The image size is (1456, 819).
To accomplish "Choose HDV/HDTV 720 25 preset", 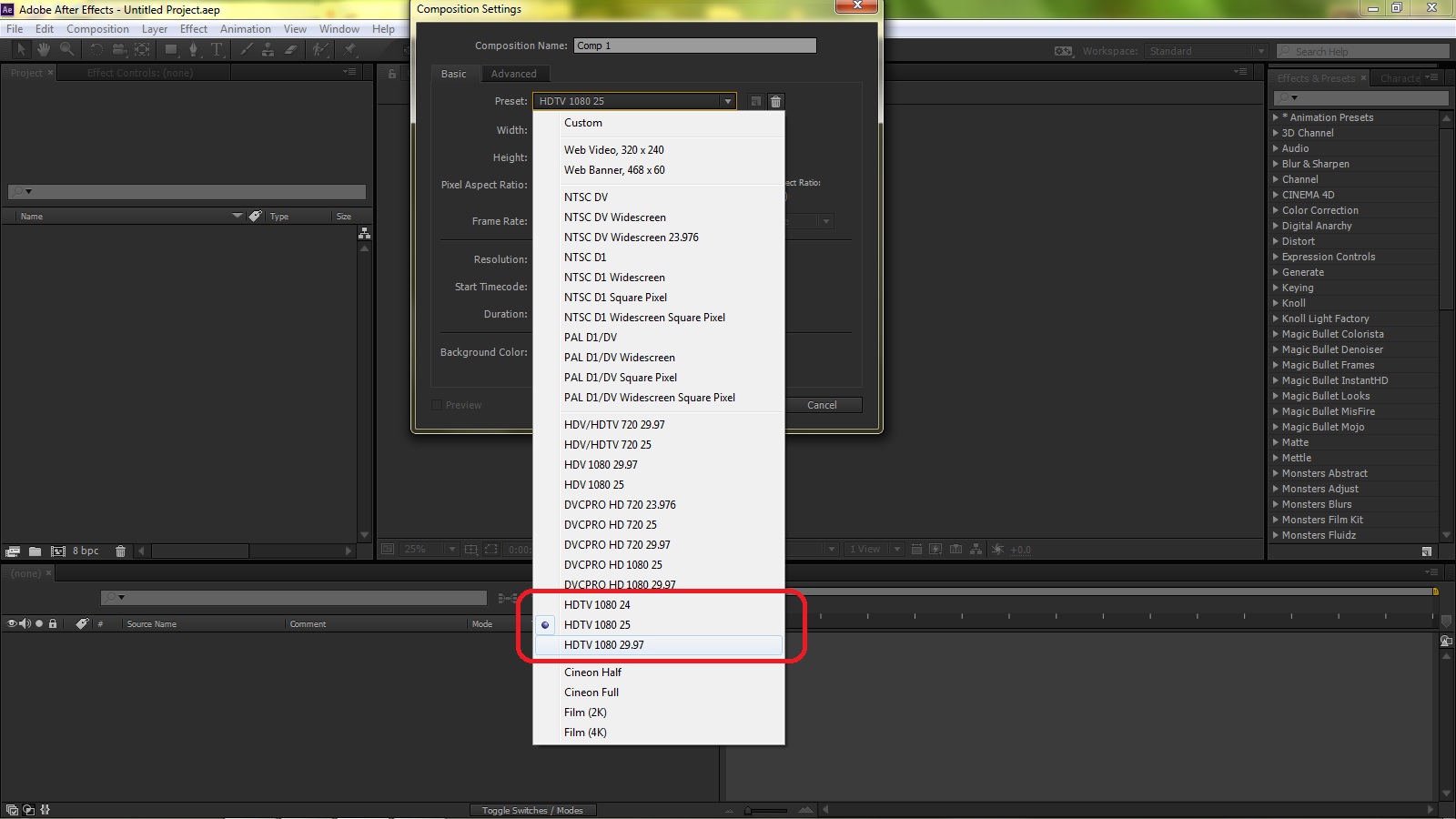I will (659, 445).
